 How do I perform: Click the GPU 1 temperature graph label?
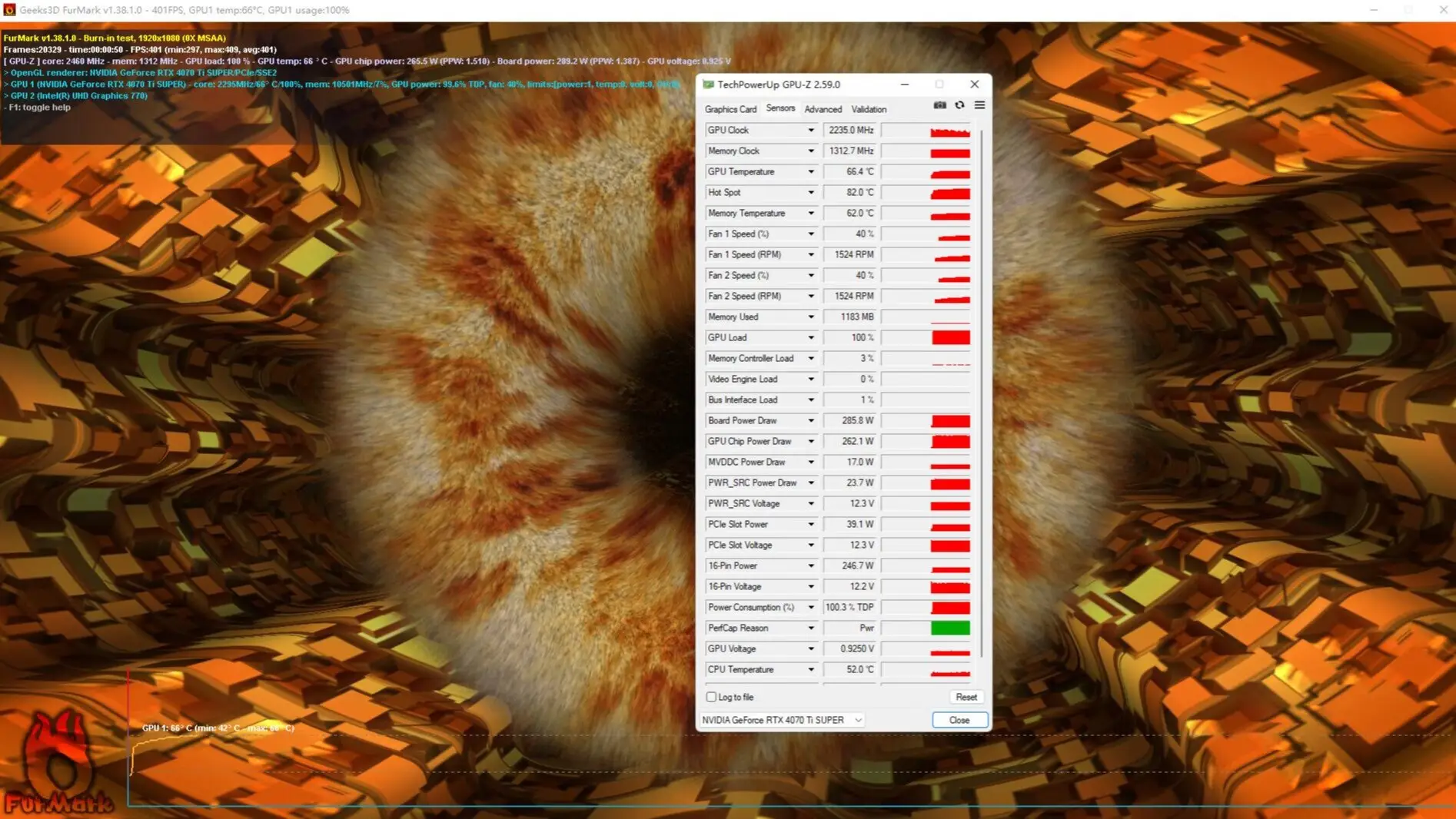(x=218, y=728)
